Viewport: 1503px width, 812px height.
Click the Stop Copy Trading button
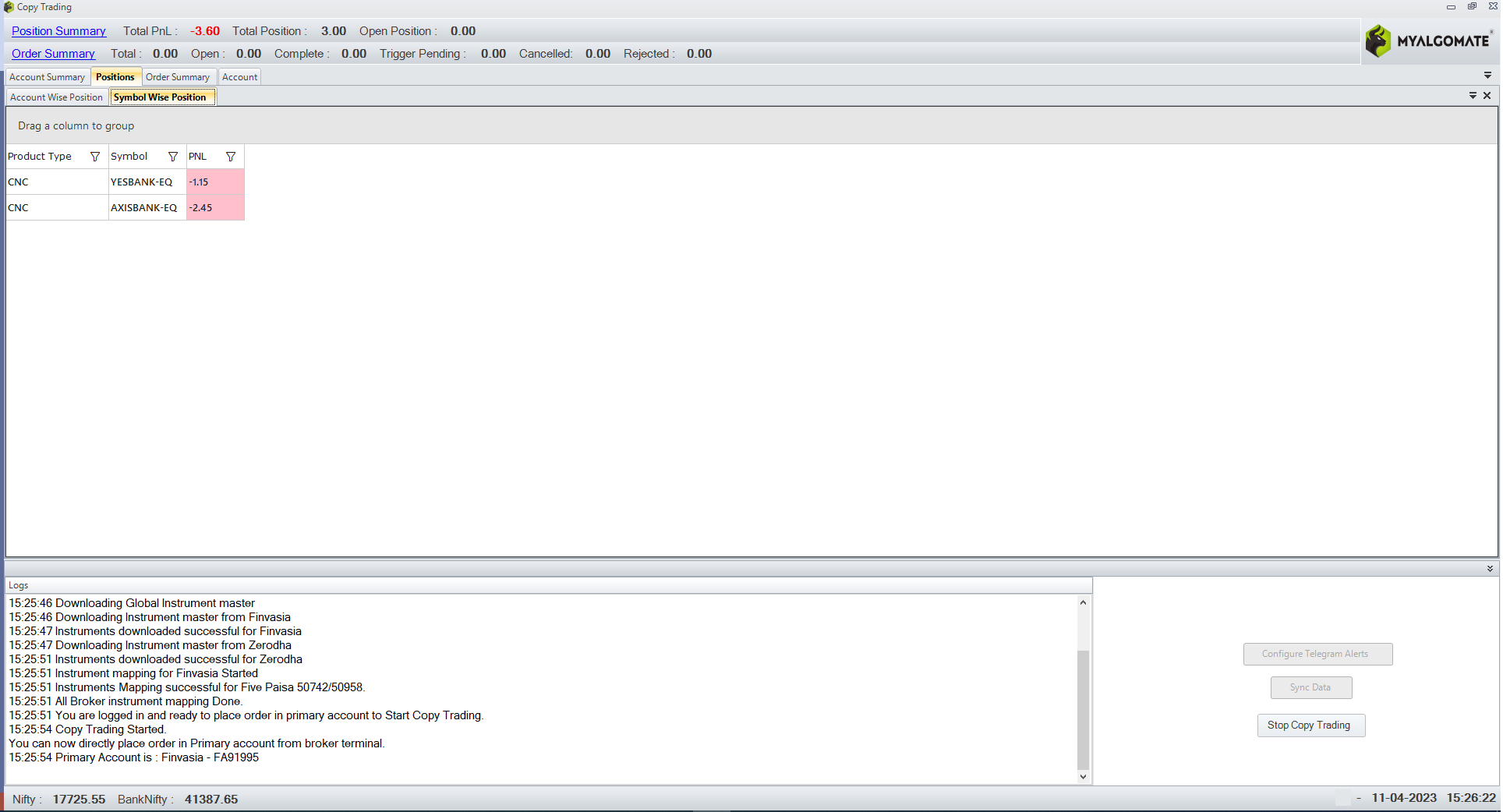point(1310,726)
